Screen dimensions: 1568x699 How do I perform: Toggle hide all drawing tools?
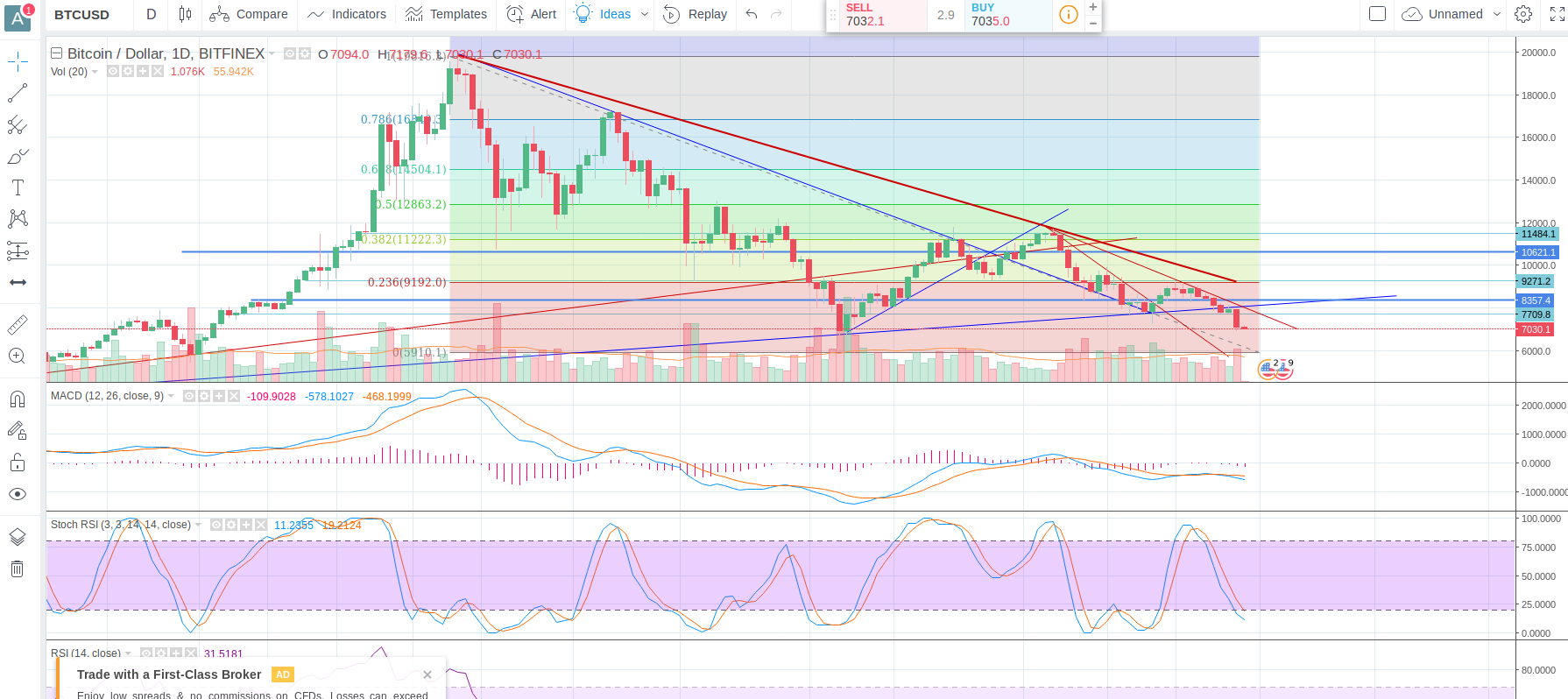[x=18, y=494]
